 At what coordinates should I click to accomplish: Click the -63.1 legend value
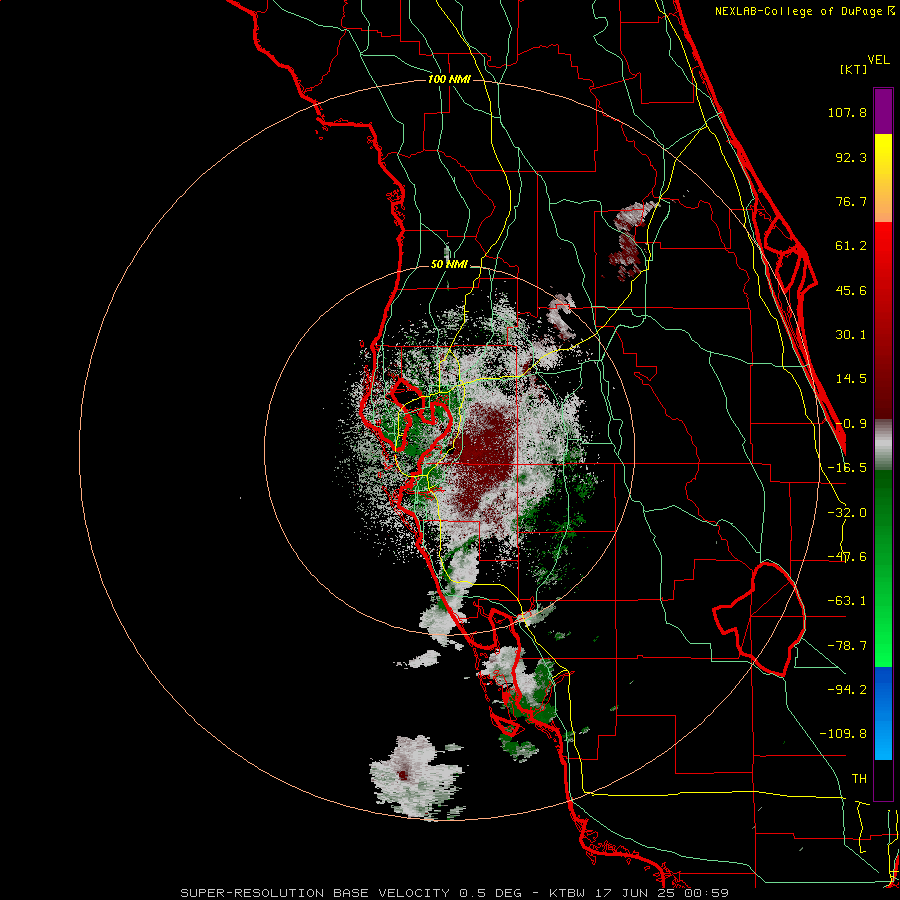847,601
